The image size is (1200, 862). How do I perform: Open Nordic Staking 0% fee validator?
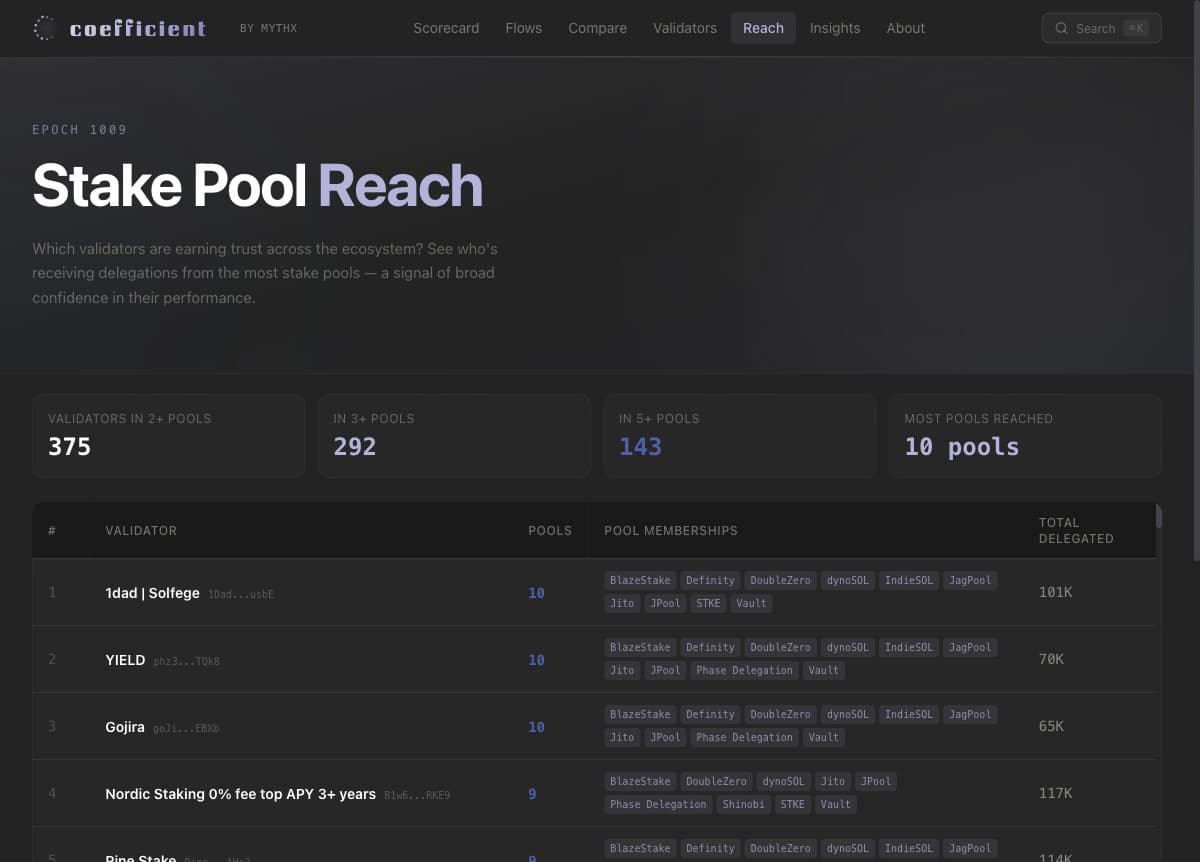pyautogui.click(x=240, y=794)
